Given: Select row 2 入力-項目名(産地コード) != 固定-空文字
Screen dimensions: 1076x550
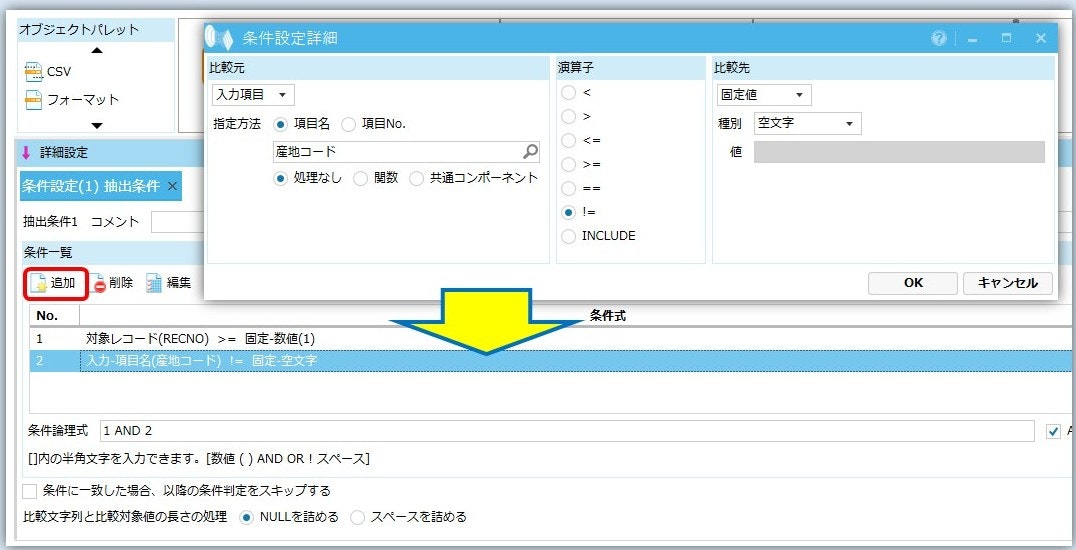Looking at the screenshot, I should pyautogui.click(x=552, y=360).
